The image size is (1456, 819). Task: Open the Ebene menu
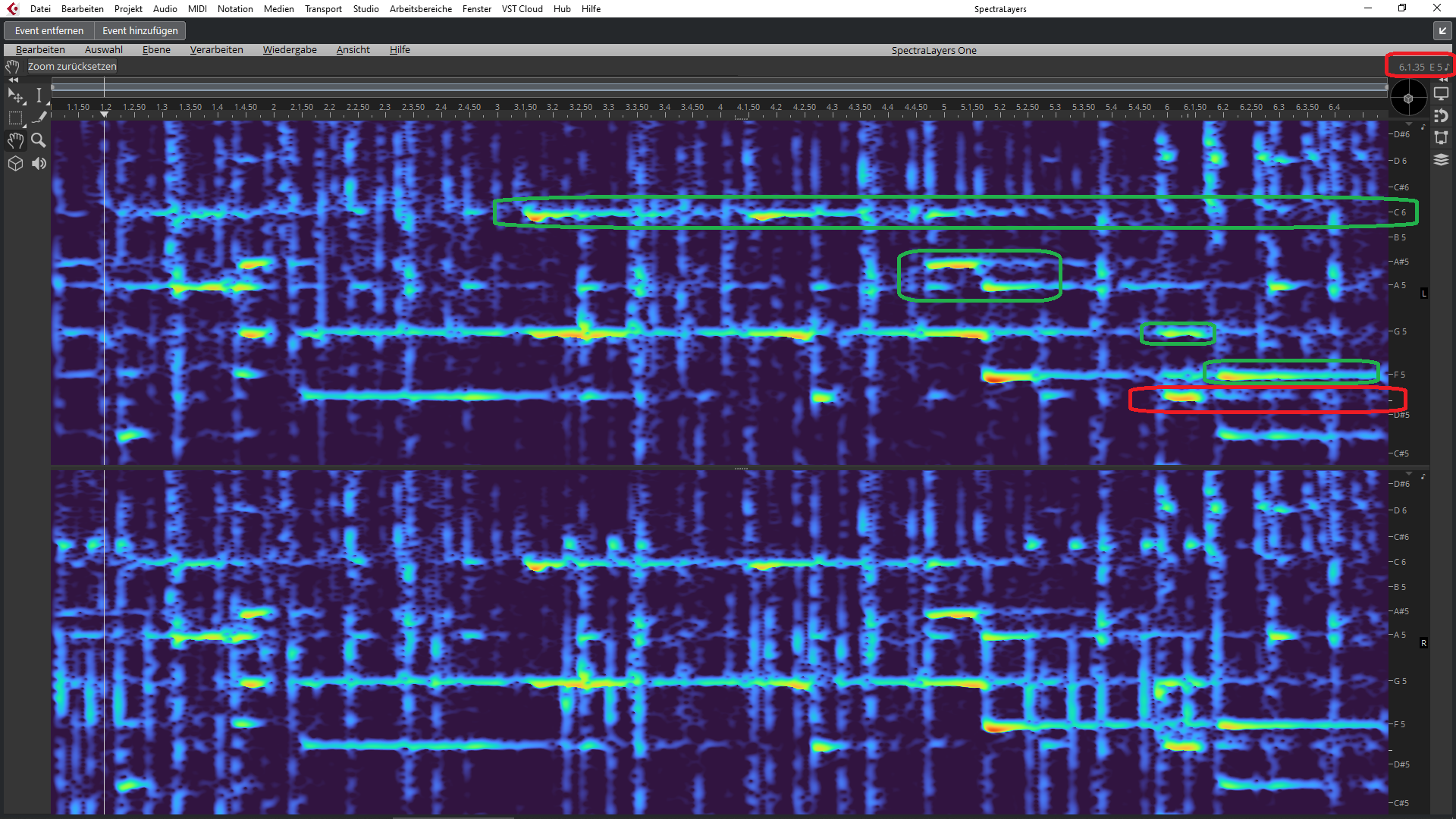(x=156, y=50)
